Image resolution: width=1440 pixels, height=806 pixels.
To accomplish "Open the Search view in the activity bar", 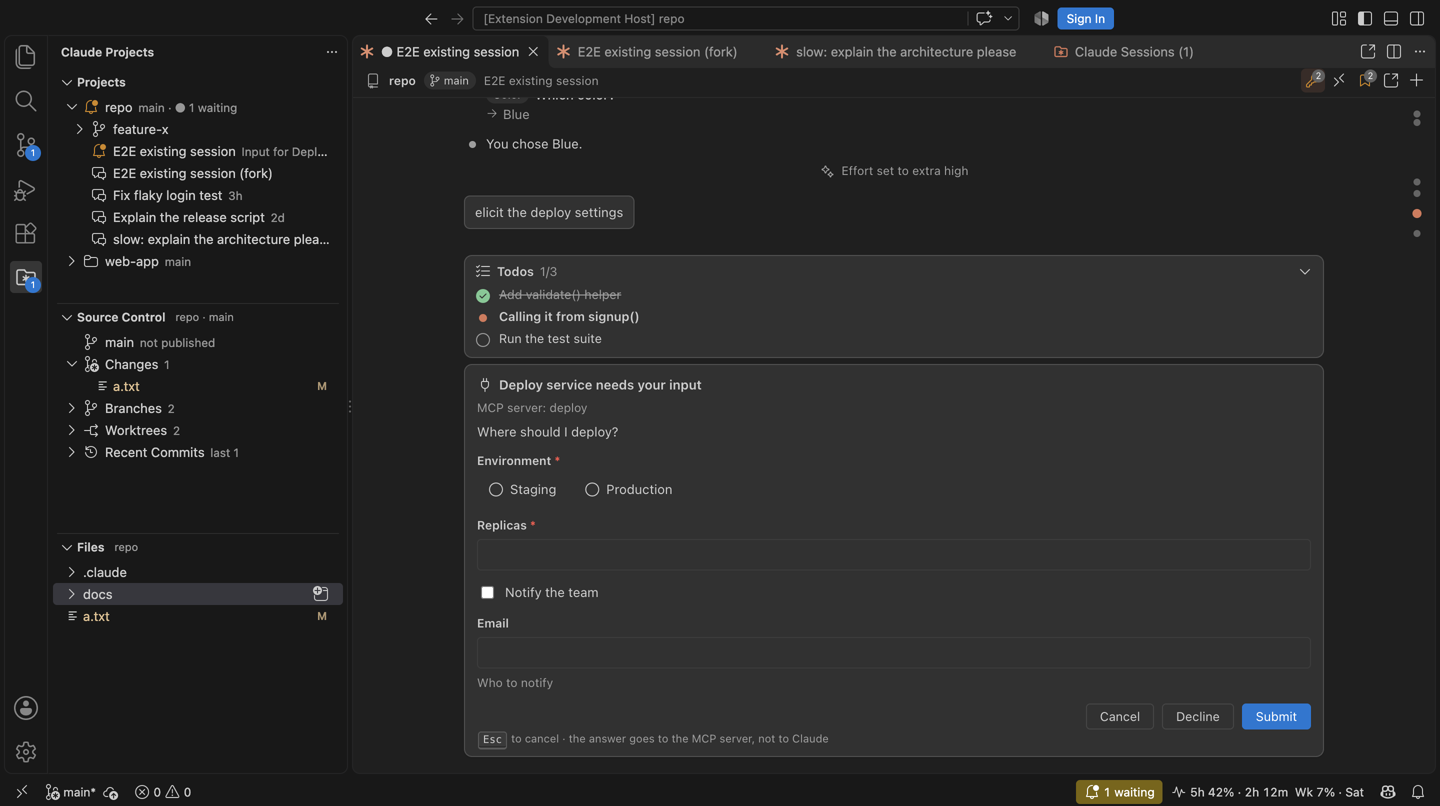I will [26, 101].
